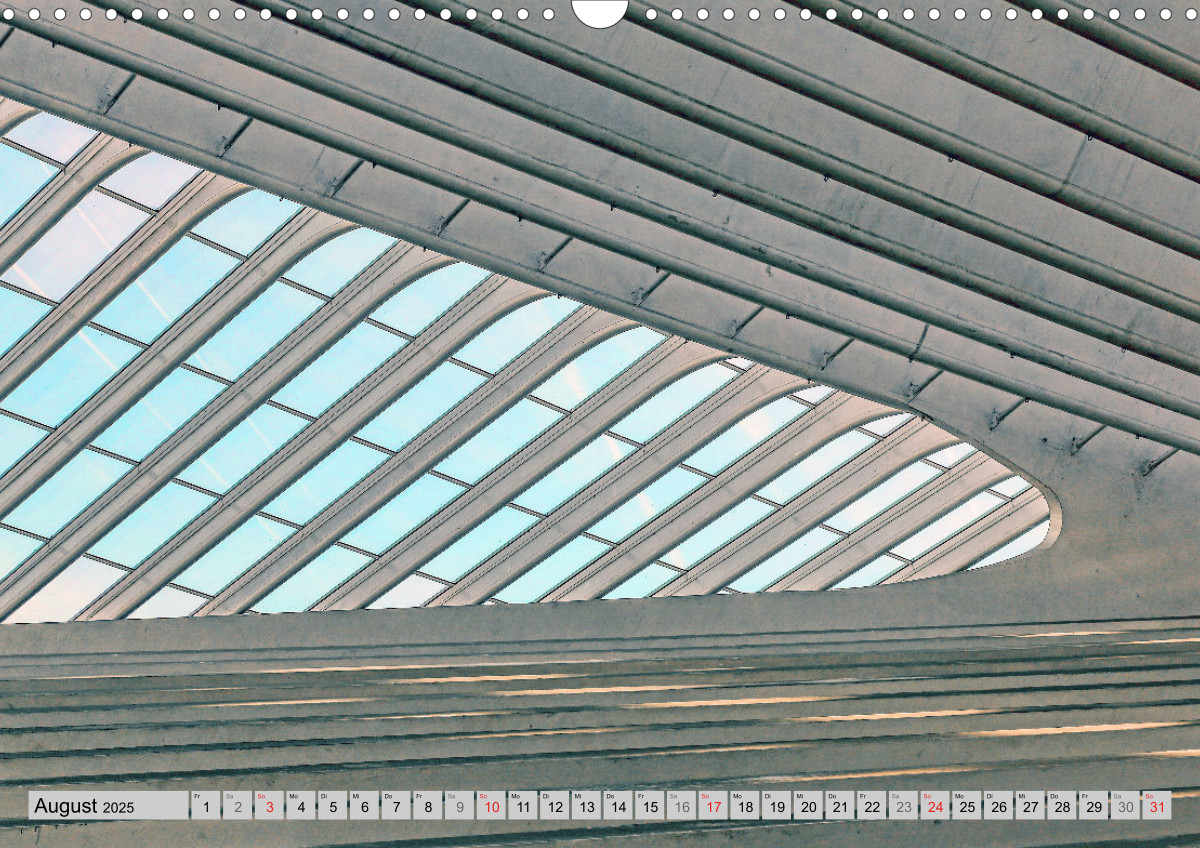Viewport: 1200px width, 848px height.
Task: Select Friday, day 15 cell
Action: 650,805
